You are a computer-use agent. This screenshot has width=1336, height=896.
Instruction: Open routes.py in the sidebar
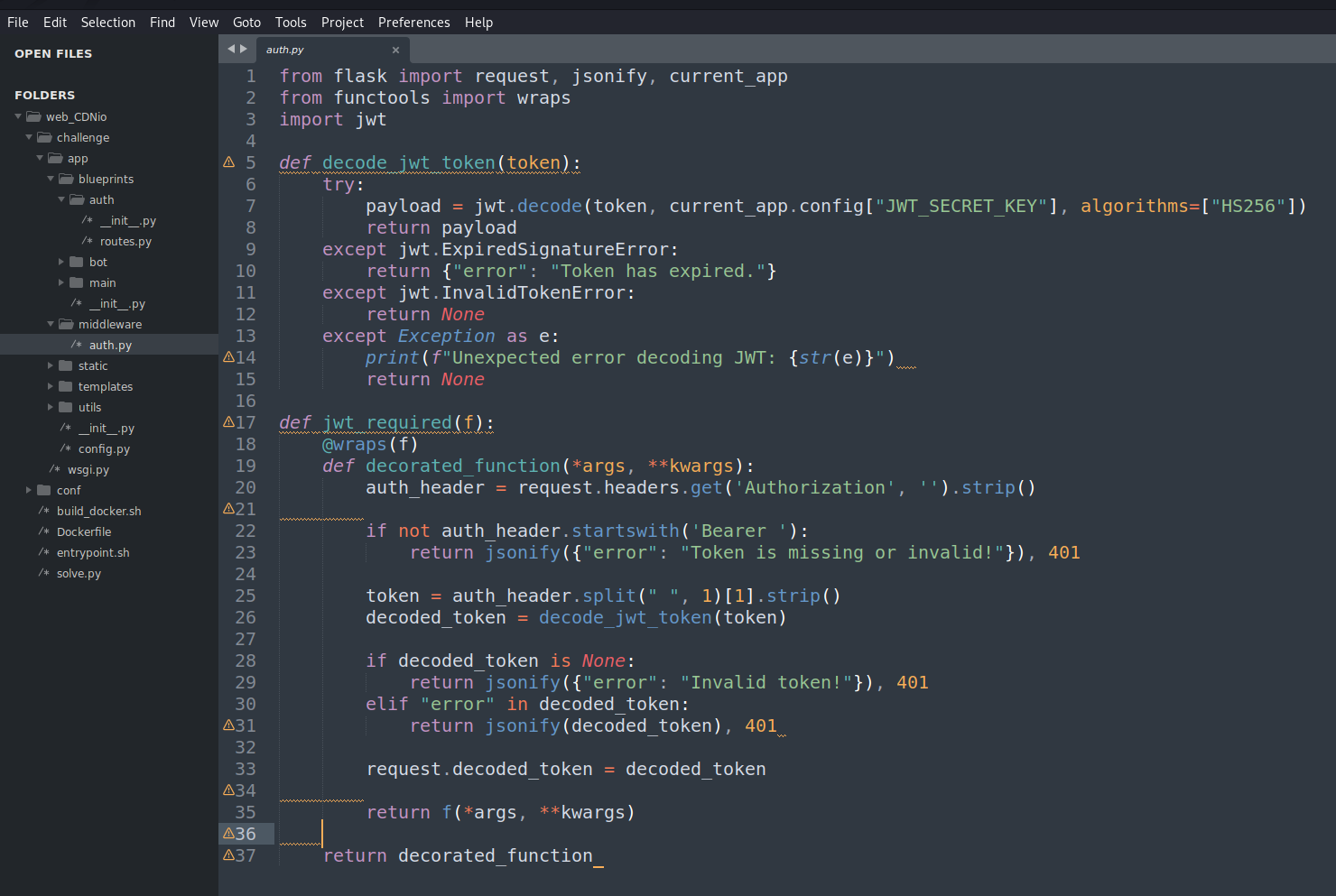click(125, 241)
